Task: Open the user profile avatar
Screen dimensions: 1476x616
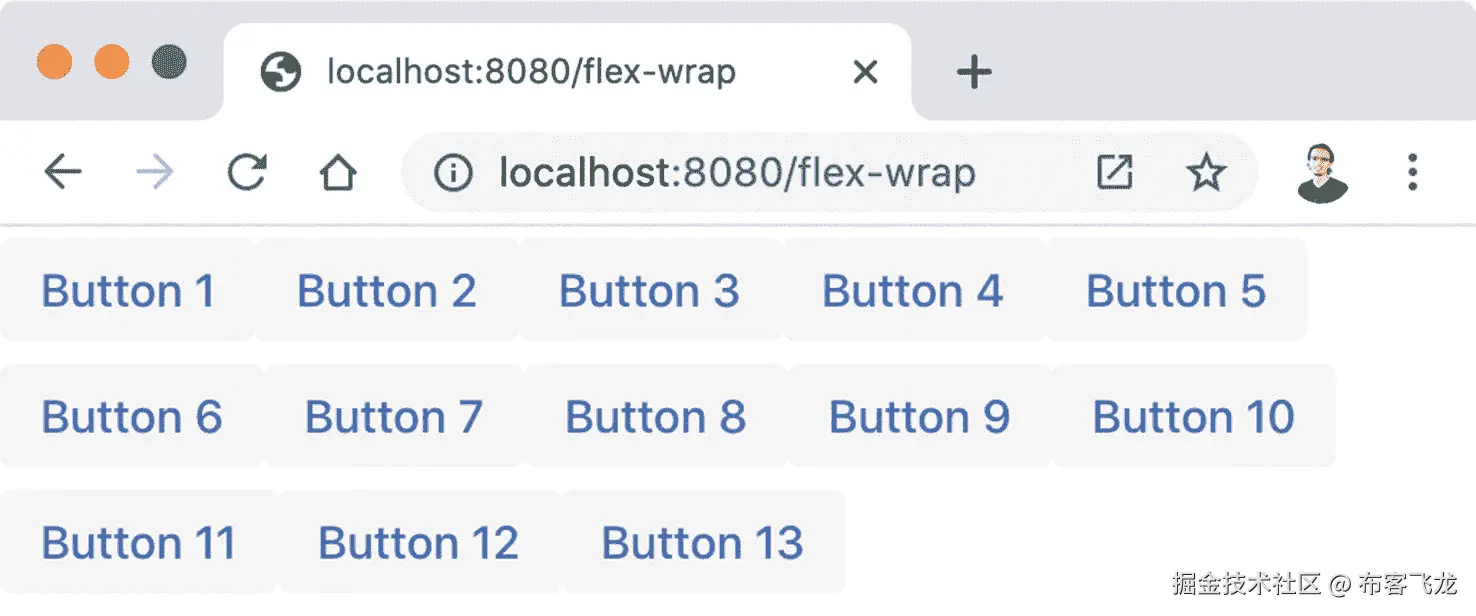Action: 1322,173
